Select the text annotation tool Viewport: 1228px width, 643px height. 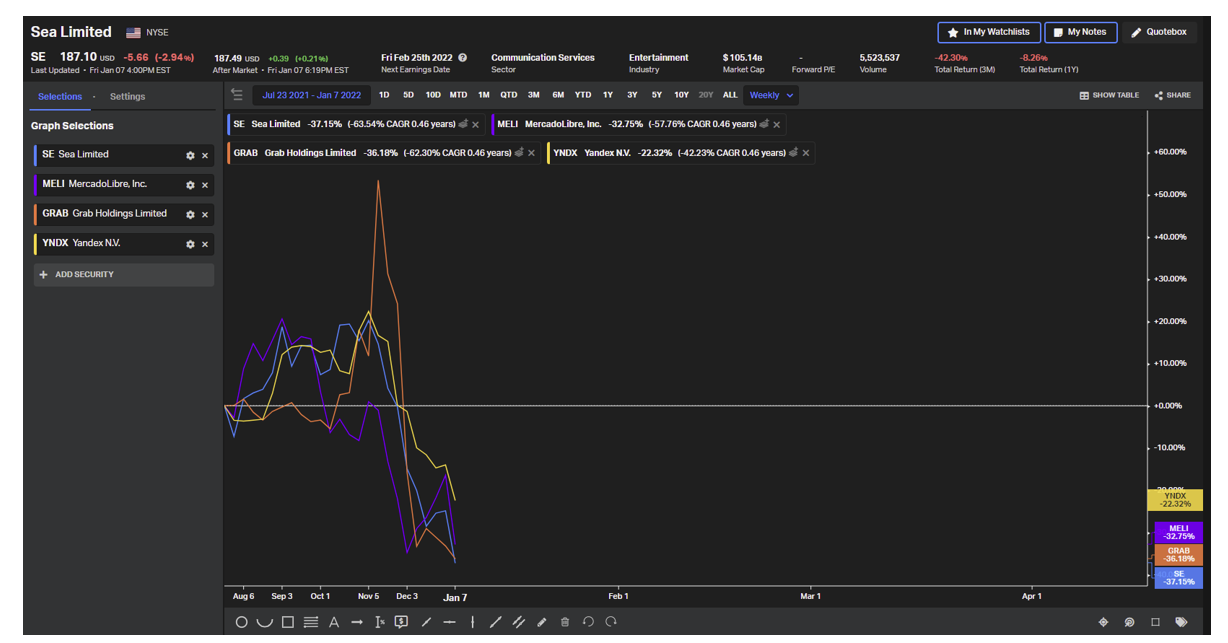[x=334, y=622]
